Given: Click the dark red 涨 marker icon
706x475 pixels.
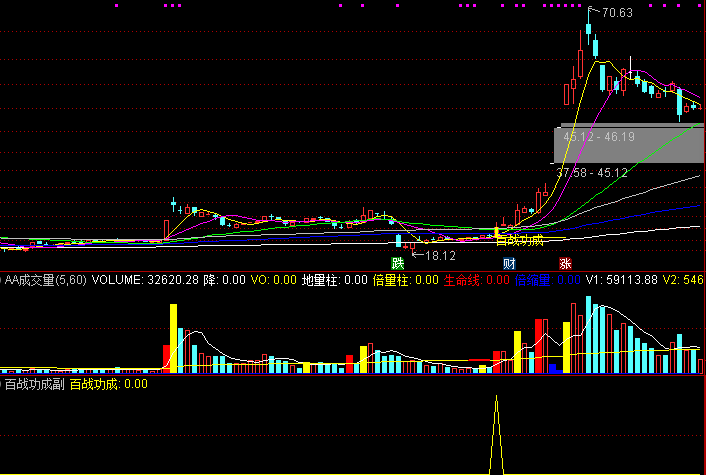Looking at the screenshot, I should (565, 263).
